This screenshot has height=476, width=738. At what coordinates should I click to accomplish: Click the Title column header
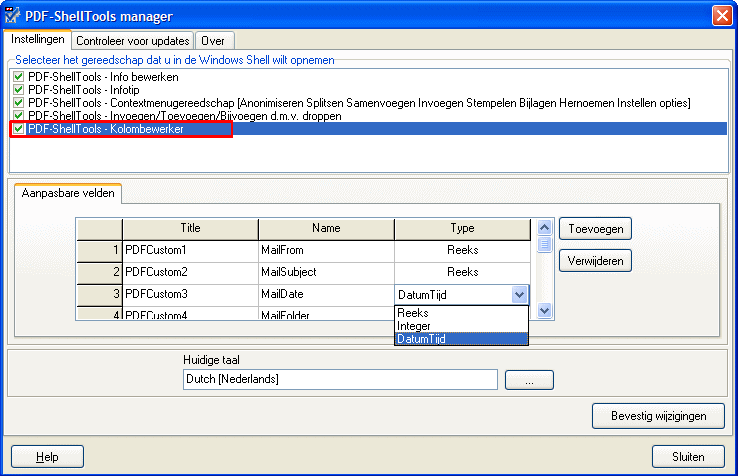coord(190,229)
